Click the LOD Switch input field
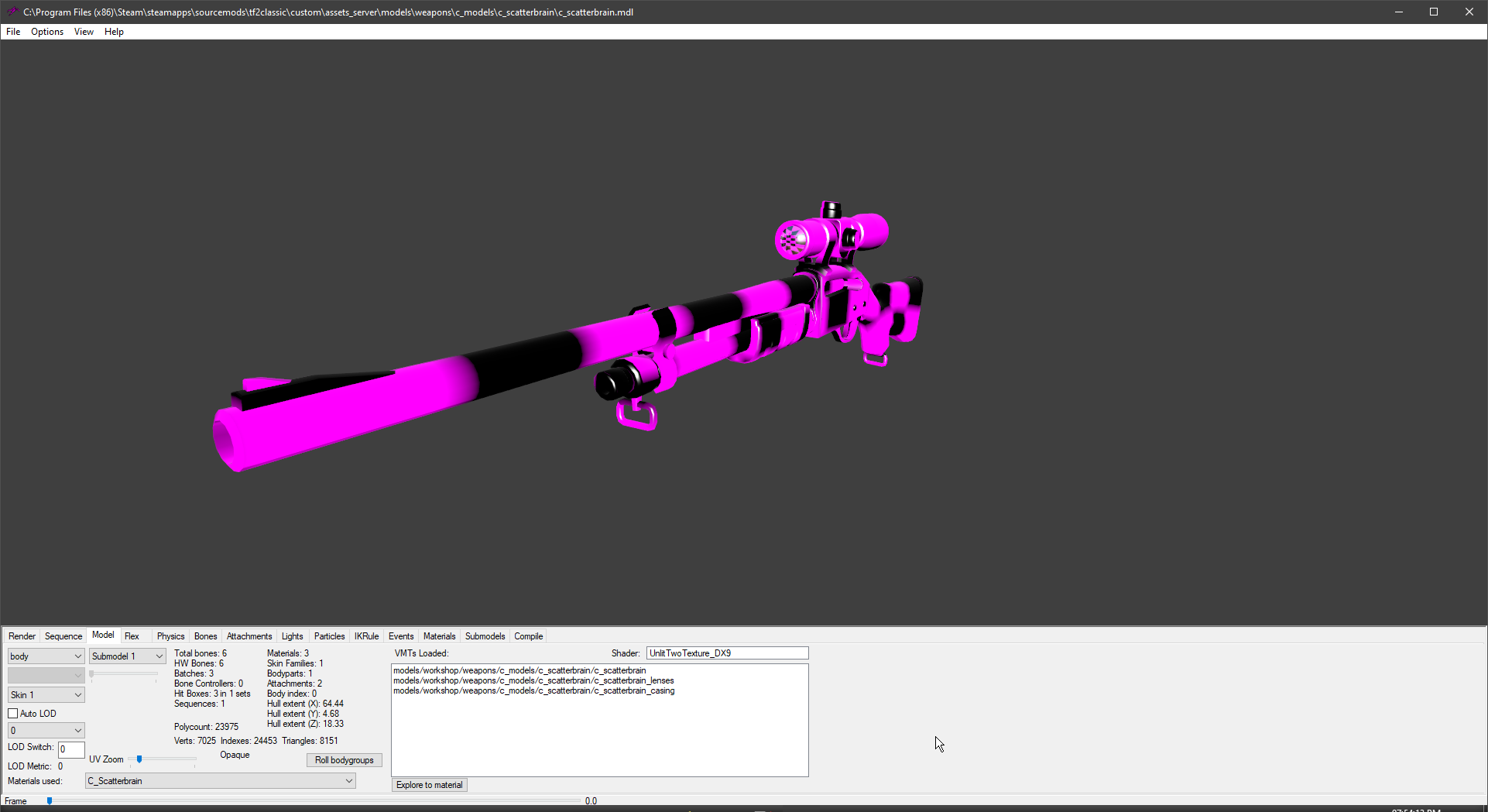The width and height of the screenshot is (1488, 812). pyautogui.click(x=71, y=749)
